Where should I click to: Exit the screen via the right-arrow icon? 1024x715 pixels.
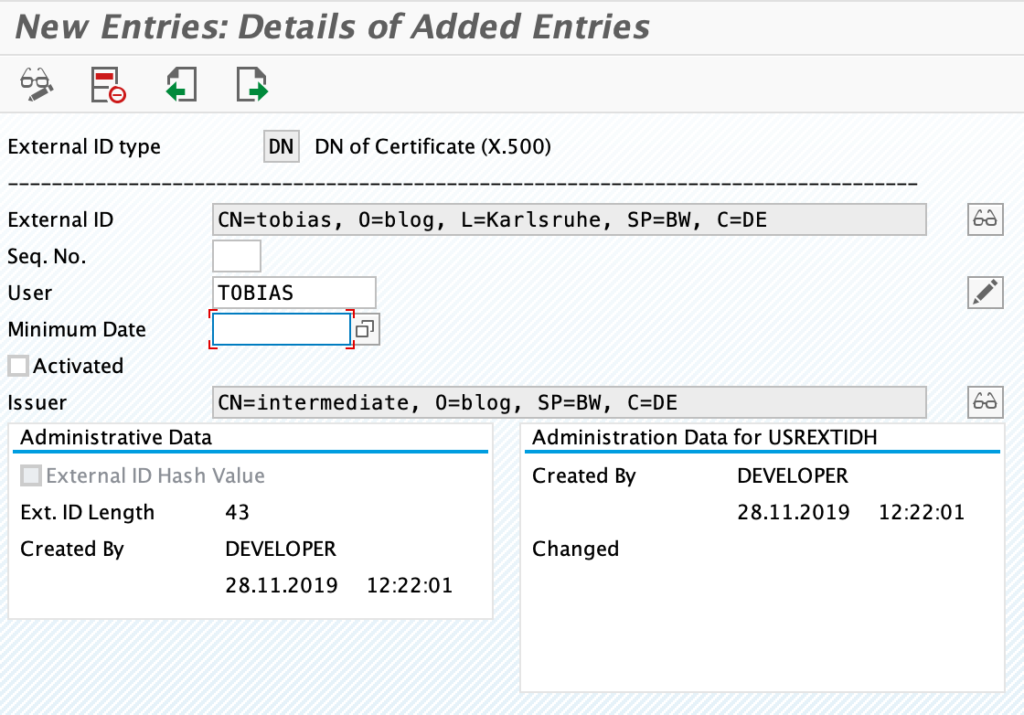(x=252, y=84)
